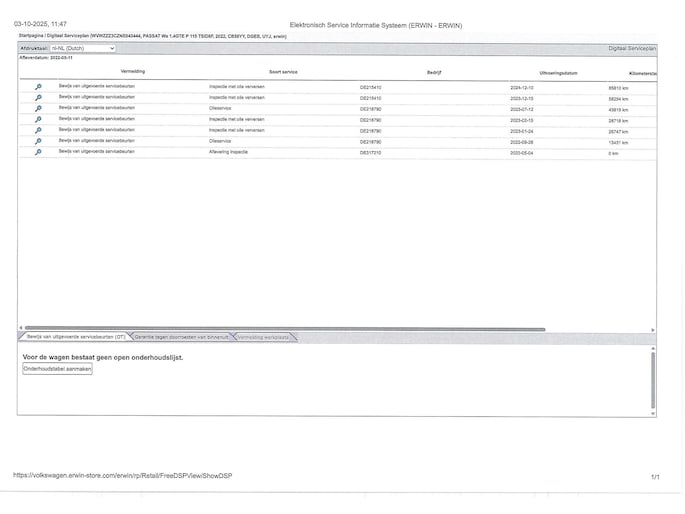Click the Vermelding column header

132,72
